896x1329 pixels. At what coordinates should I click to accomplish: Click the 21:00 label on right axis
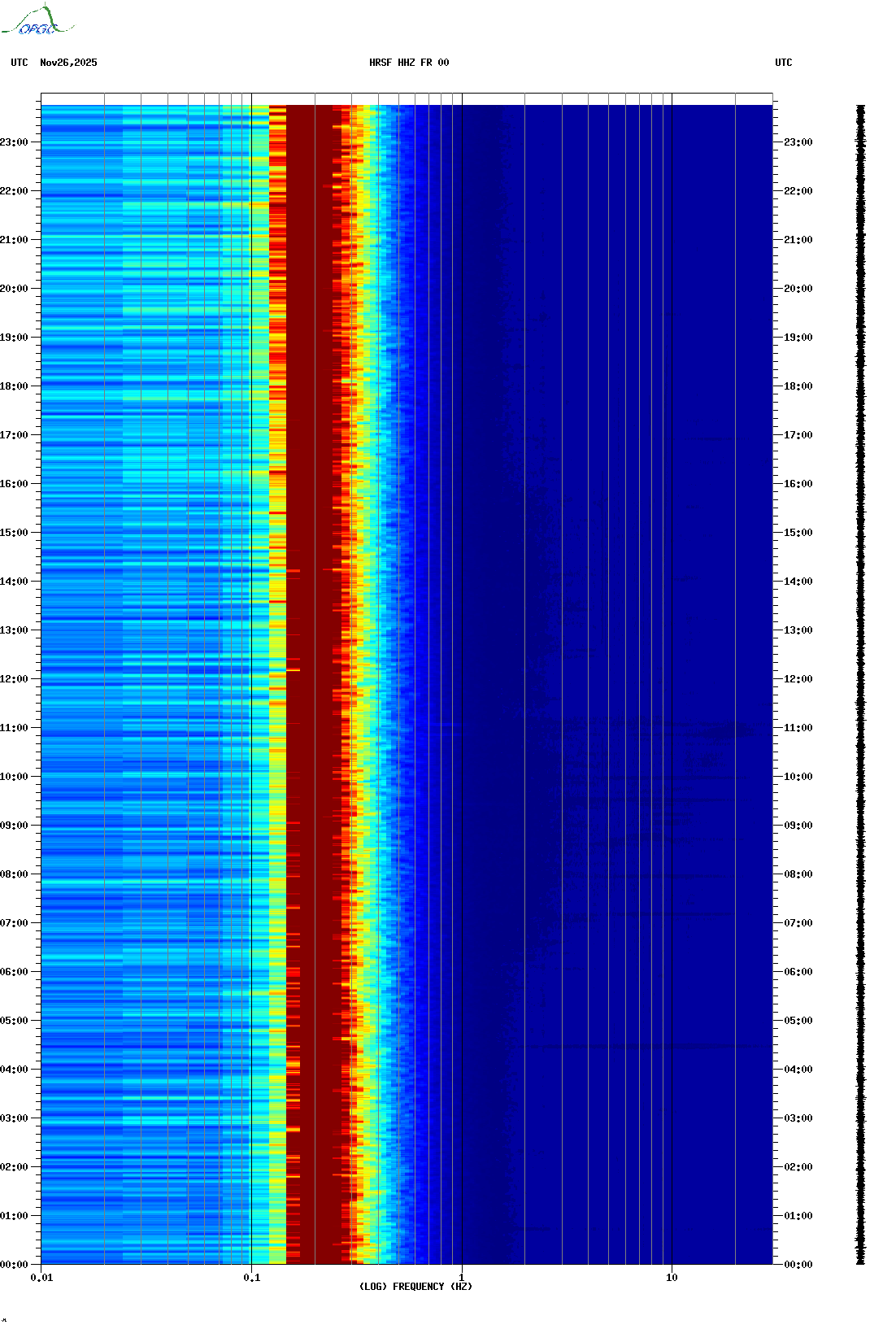coord(798,240)
